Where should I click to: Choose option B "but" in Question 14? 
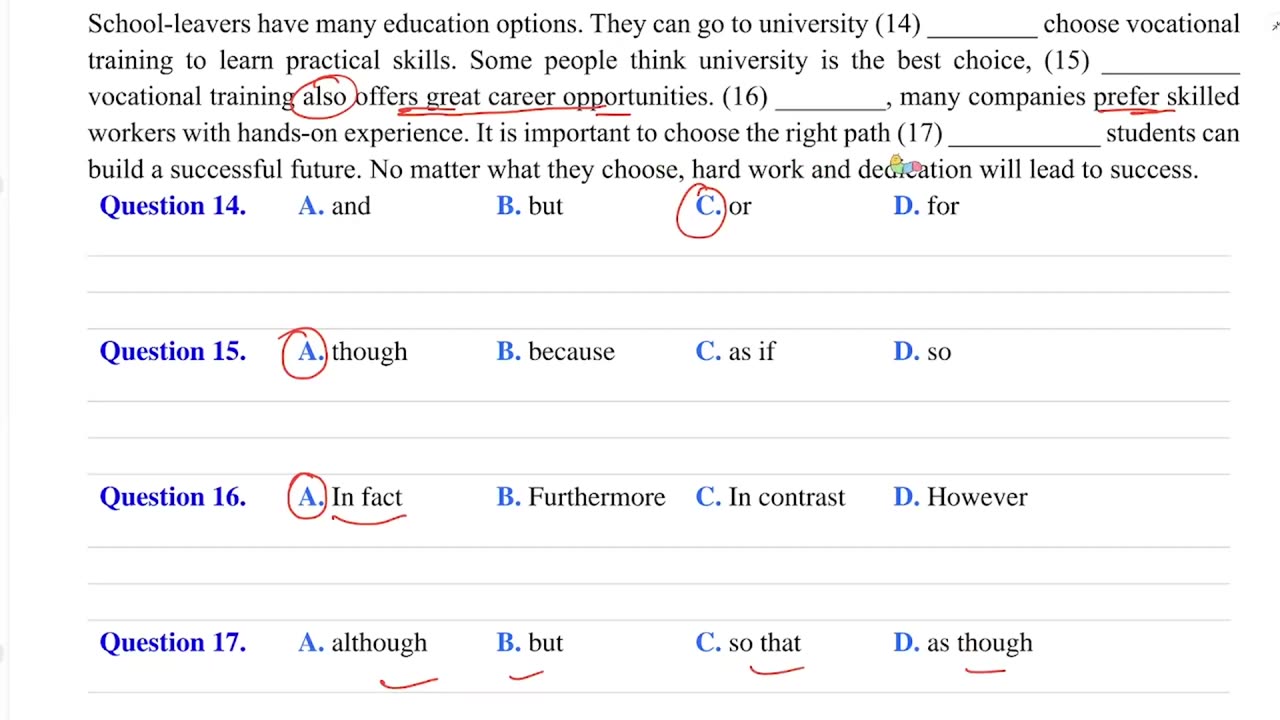530,206
